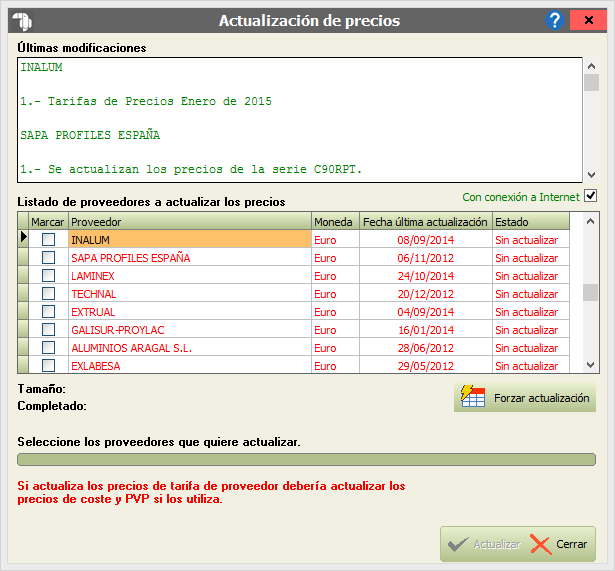
Task: Check the Marcar box for LAMINEX
Action: tap(48, 276)
